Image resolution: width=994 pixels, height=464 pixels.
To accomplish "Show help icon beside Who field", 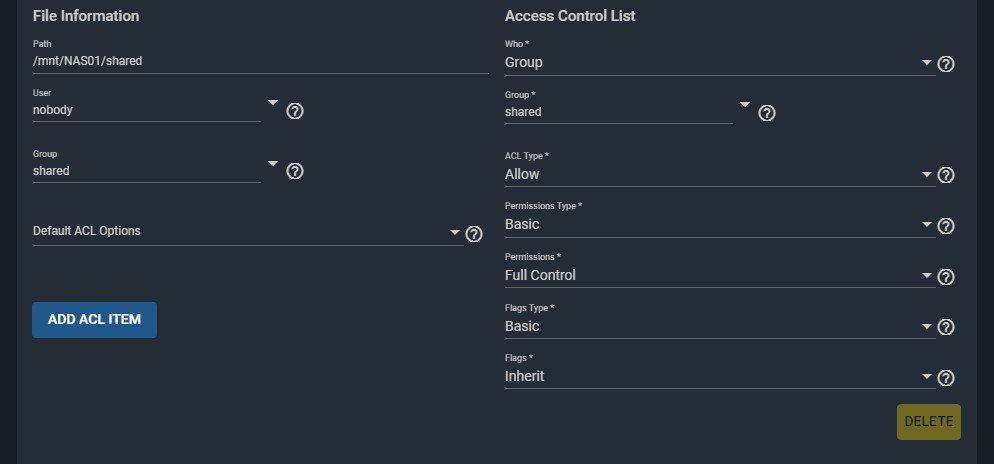I will pyautogui.click(x=946, y=64).
